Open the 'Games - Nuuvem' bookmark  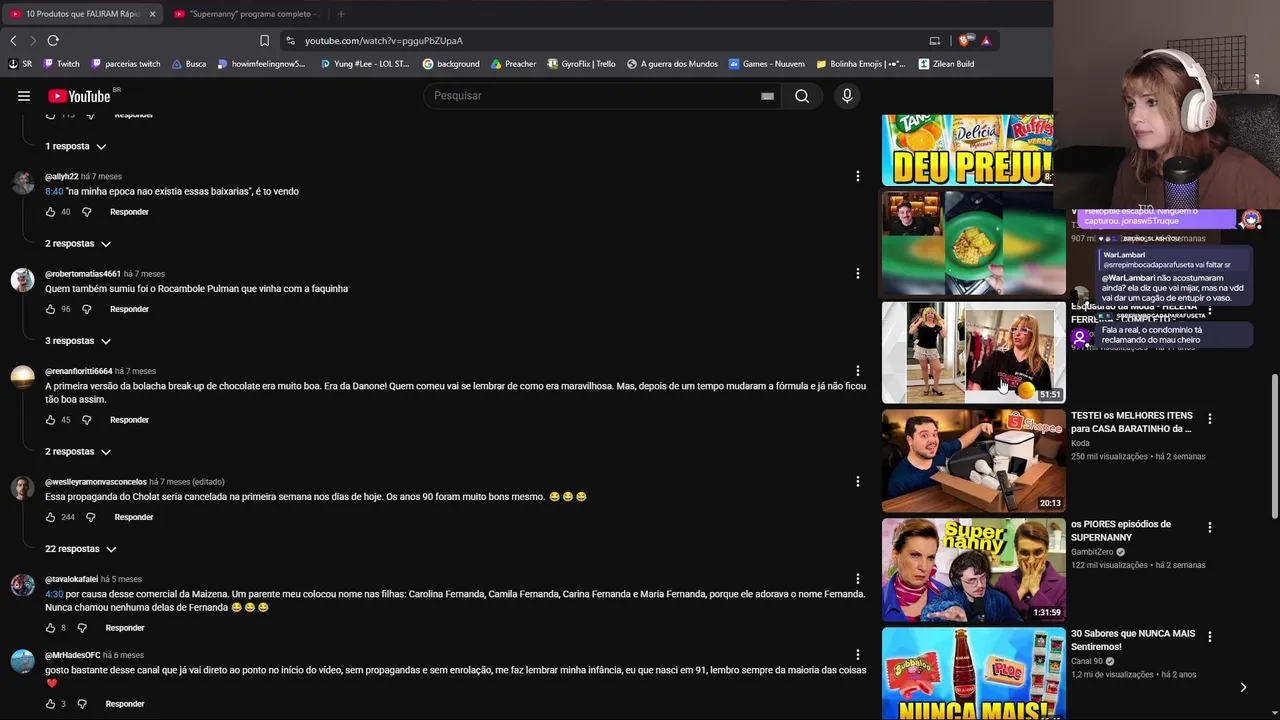tap(766, 64)
